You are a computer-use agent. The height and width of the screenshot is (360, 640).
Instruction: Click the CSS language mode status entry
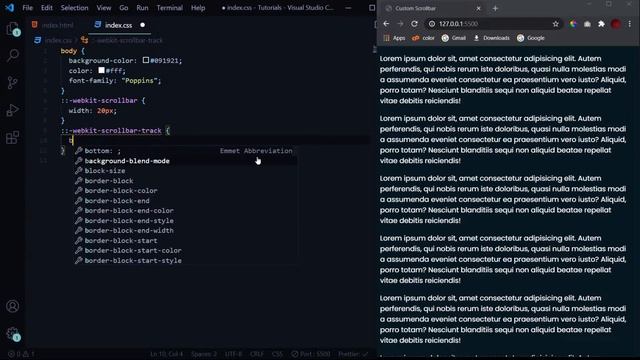click(278, 354)
